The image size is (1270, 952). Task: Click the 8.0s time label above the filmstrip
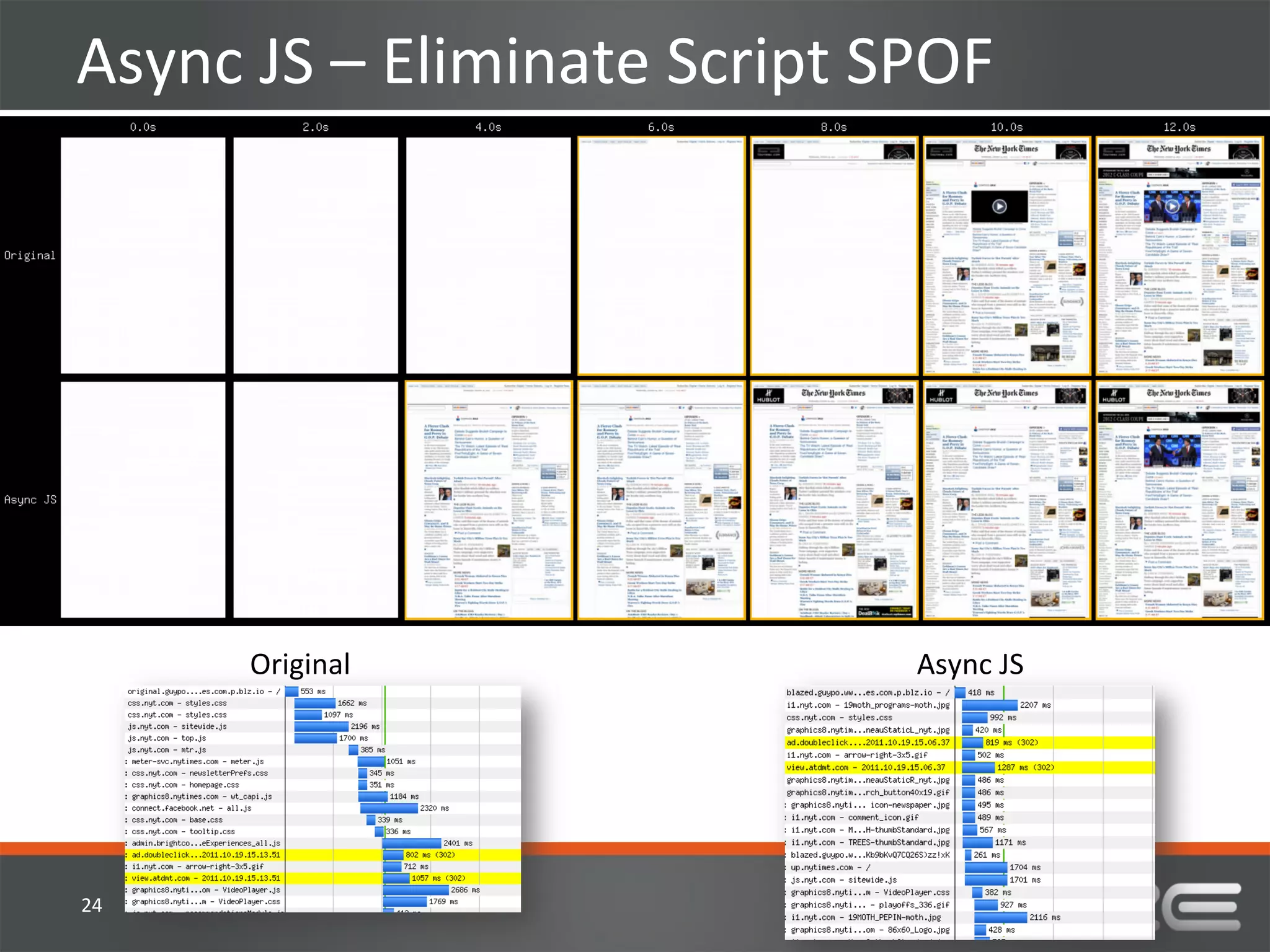click(834, 127)
